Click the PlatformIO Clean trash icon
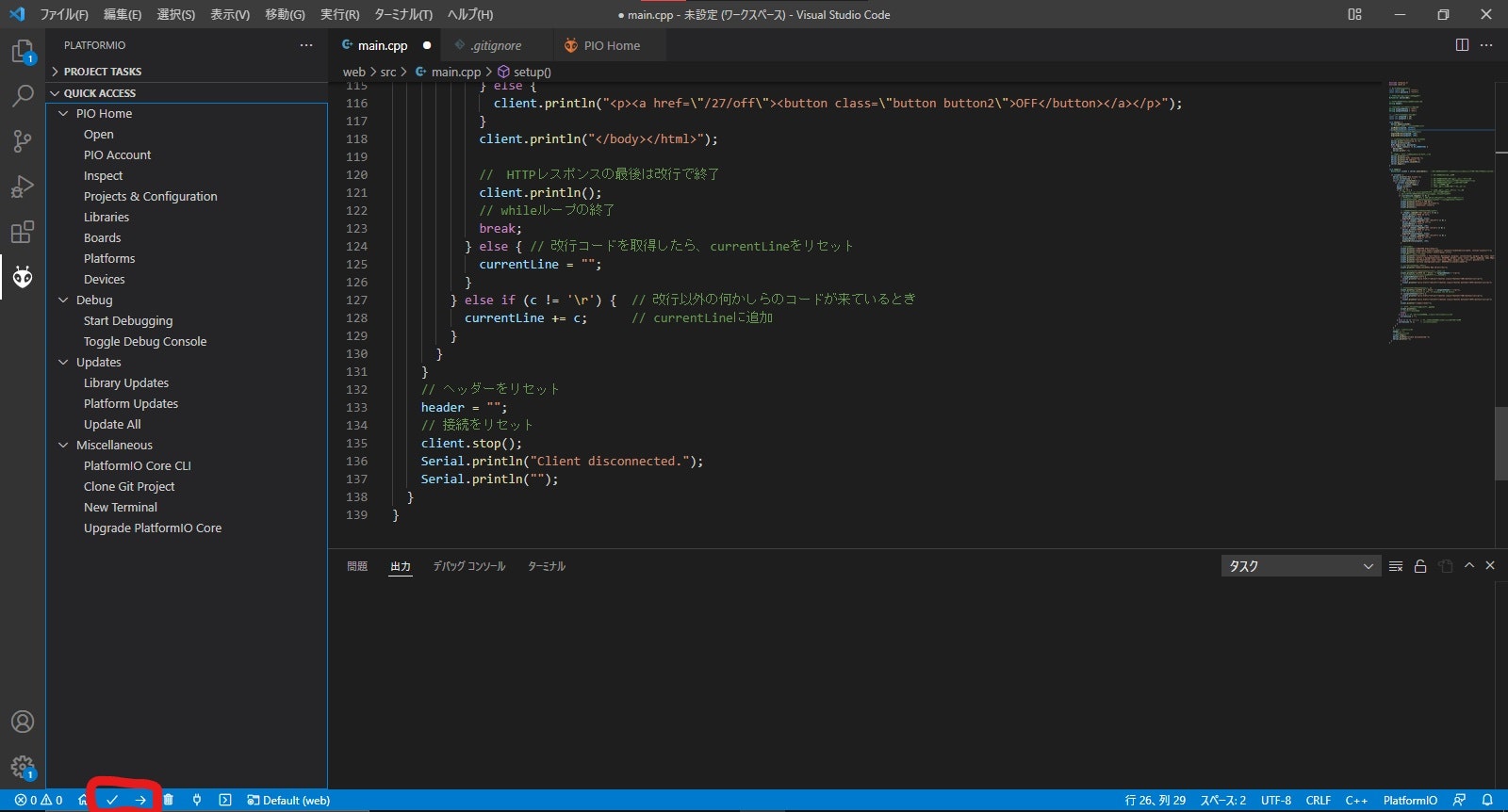 (x=169, y=800)
